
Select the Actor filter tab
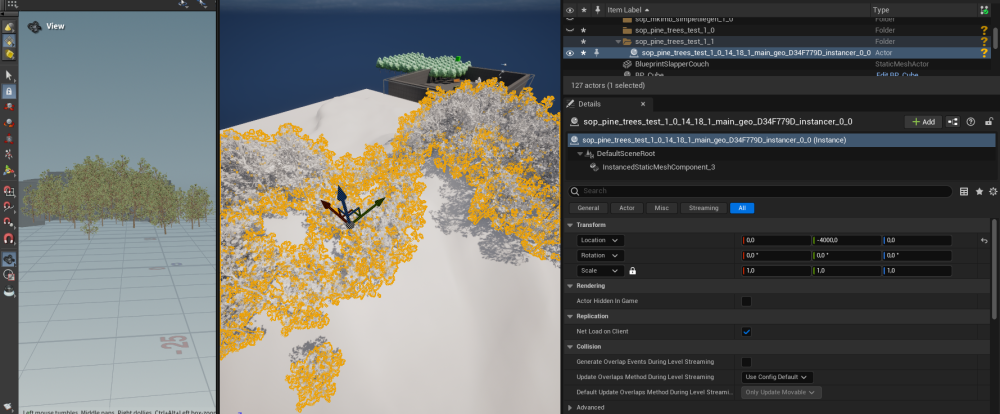(627, 208)
